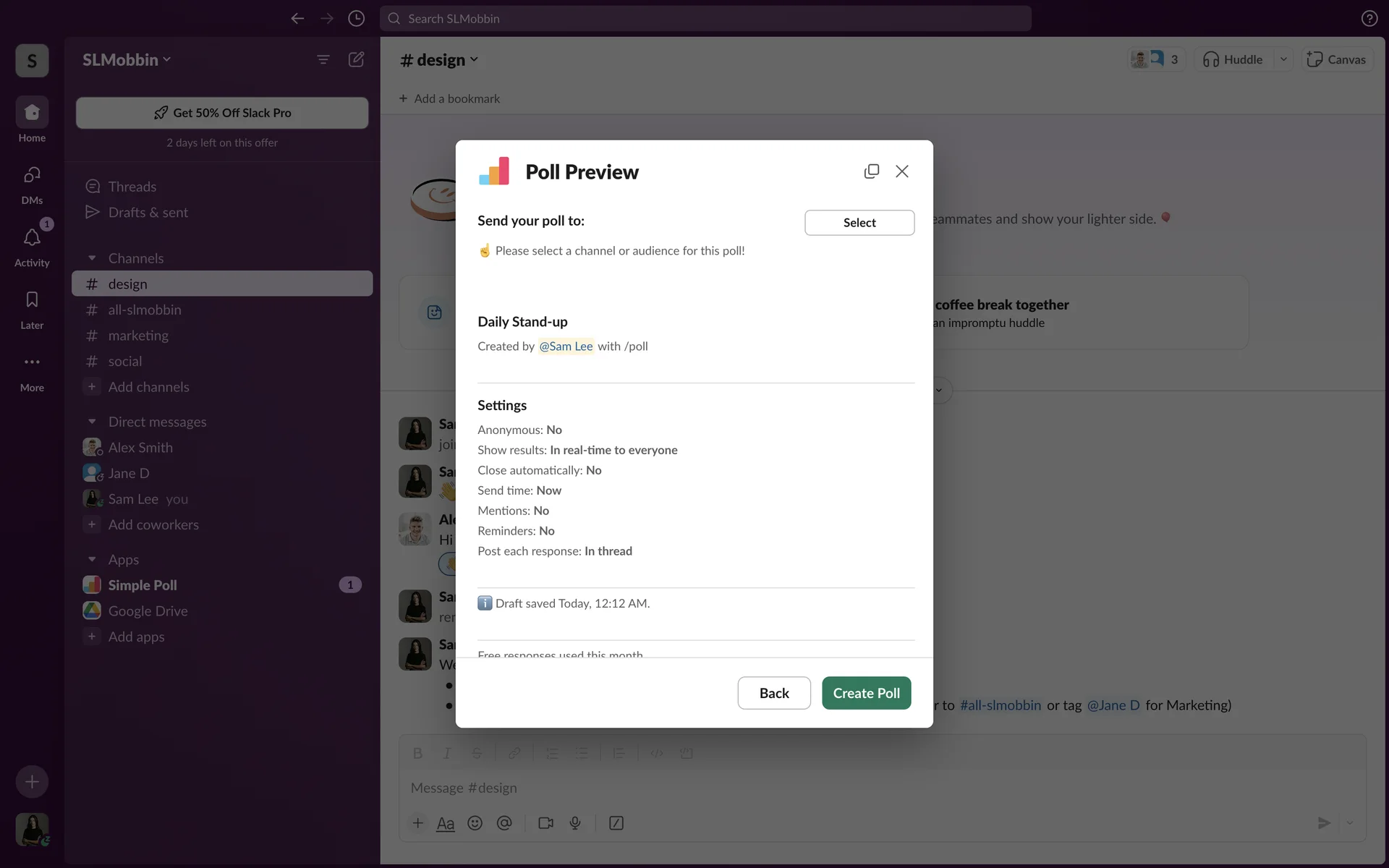Open the Simple Poll app item
1389x868 pixels.
[x=143, y=585]
